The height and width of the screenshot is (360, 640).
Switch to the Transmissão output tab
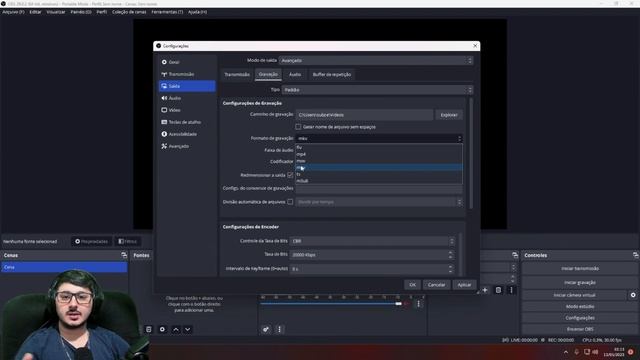(x=237, y=75)
